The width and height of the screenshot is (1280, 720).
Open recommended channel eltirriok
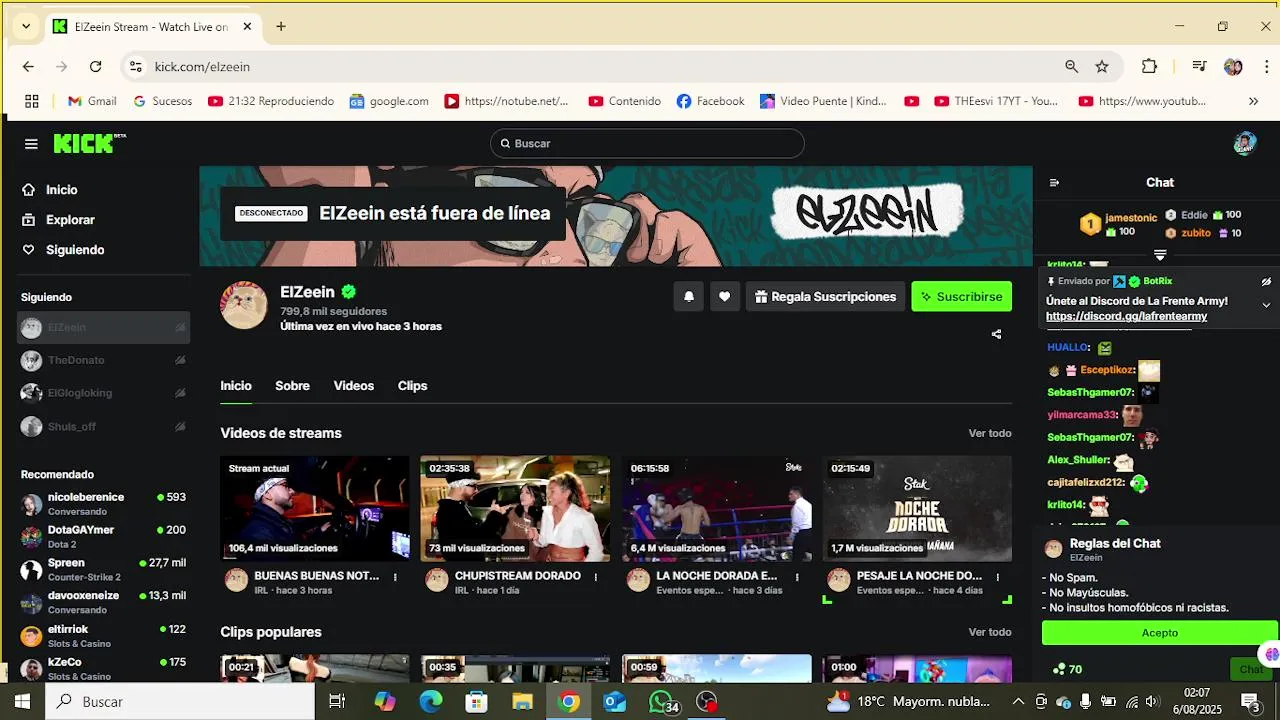pos(103,636)
